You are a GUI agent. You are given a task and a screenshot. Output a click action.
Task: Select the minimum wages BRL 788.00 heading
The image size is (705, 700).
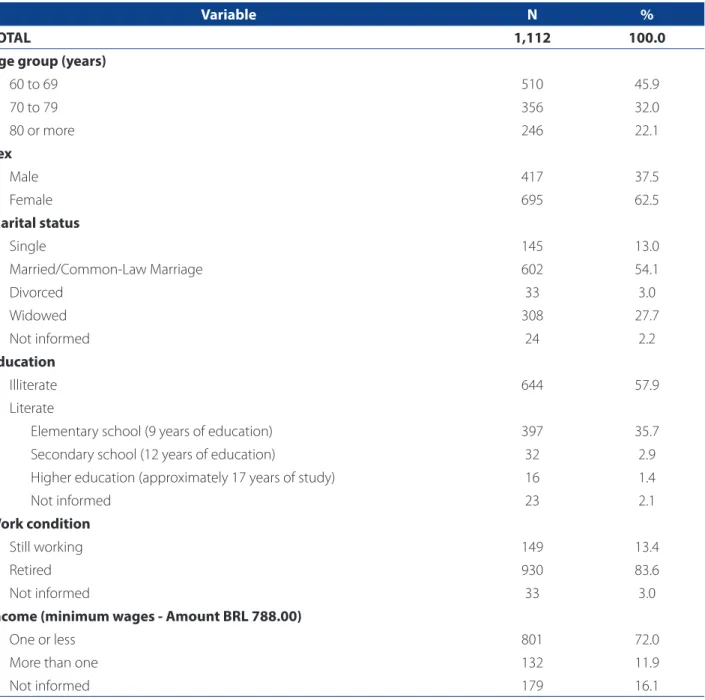point(150,616)
